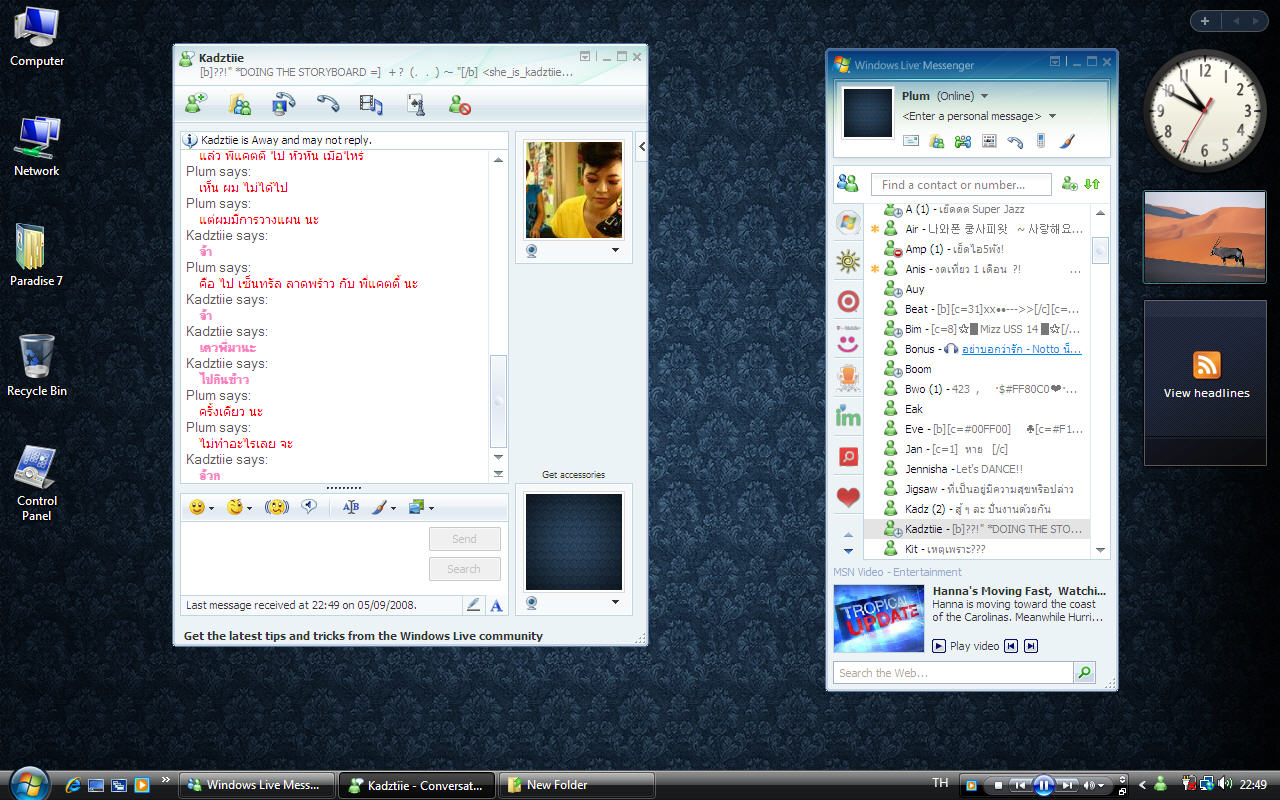Open the pink smiley tab in Messenger sidebar

pos(848,340)
